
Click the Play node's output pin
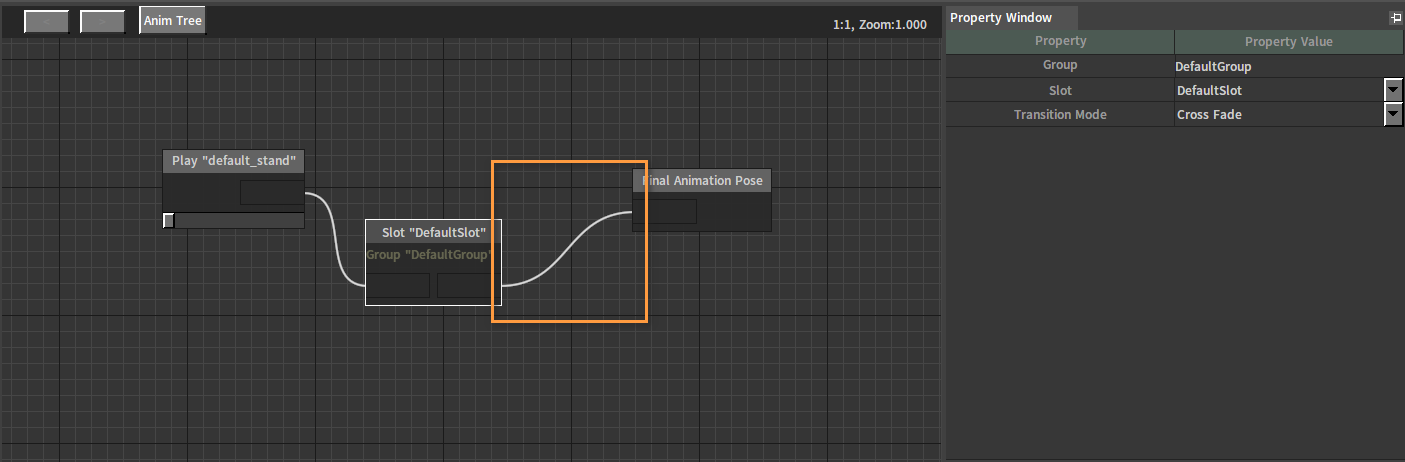tap(272, 193)
